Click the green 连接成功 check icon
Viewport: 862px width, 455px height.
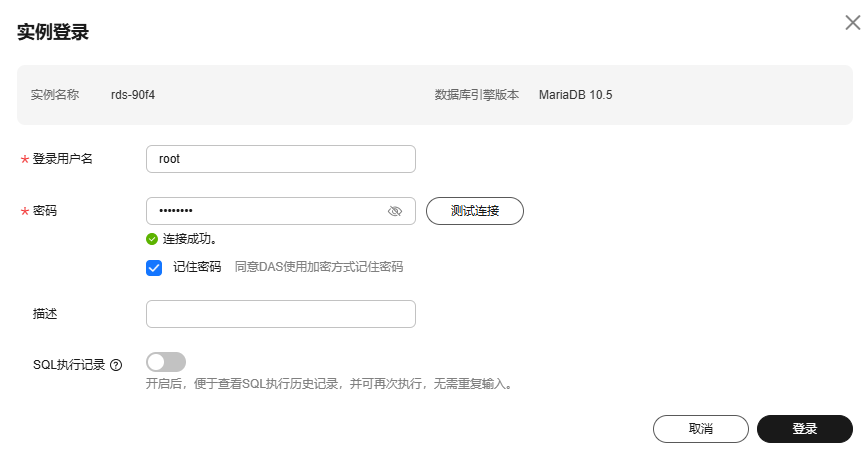[x=152, y=239]
